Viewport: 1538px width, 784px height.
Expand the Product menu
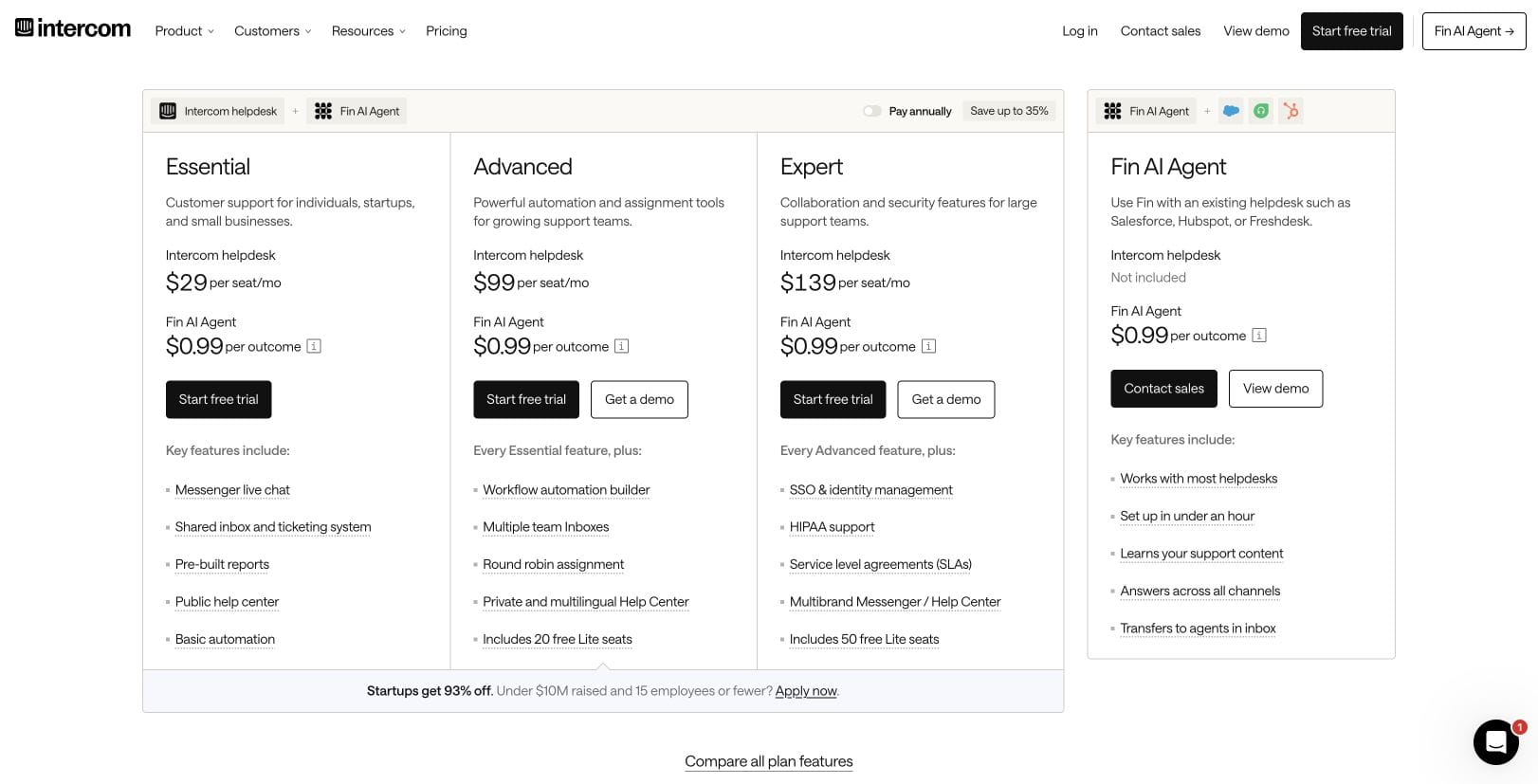tap(185, 30)
